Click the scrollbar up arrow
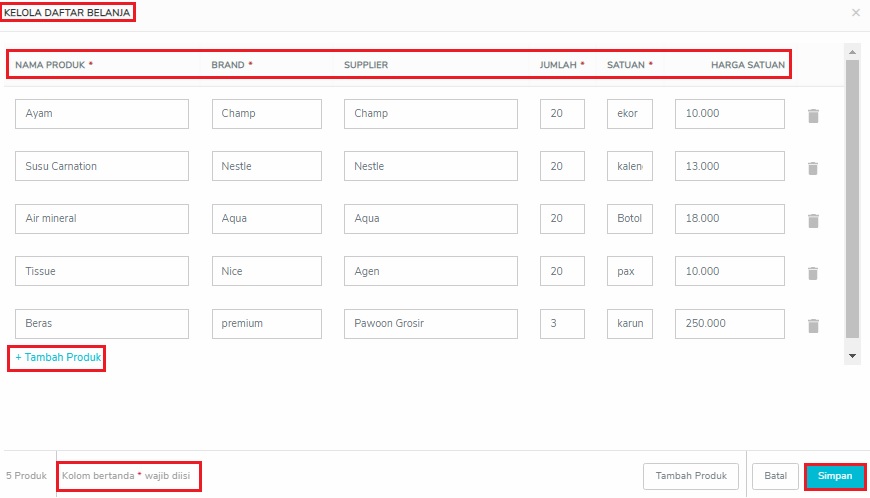The width and height of the screenshot is (870, 498). coord(852,52)
